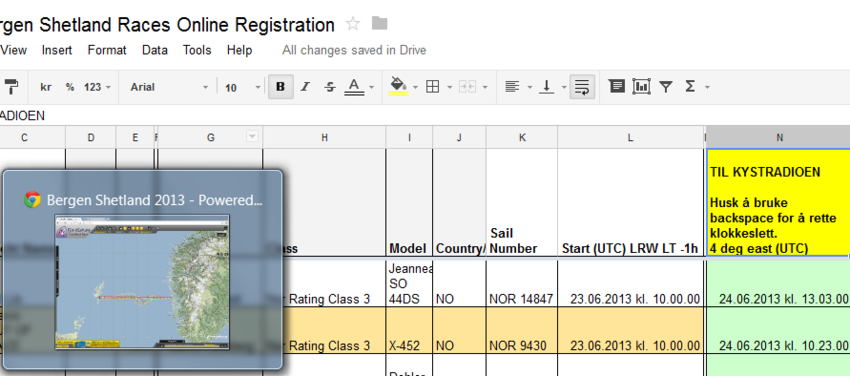Toggle the wrap text button
The height and width of the screenshot is (376, 850).
point(582,87)
